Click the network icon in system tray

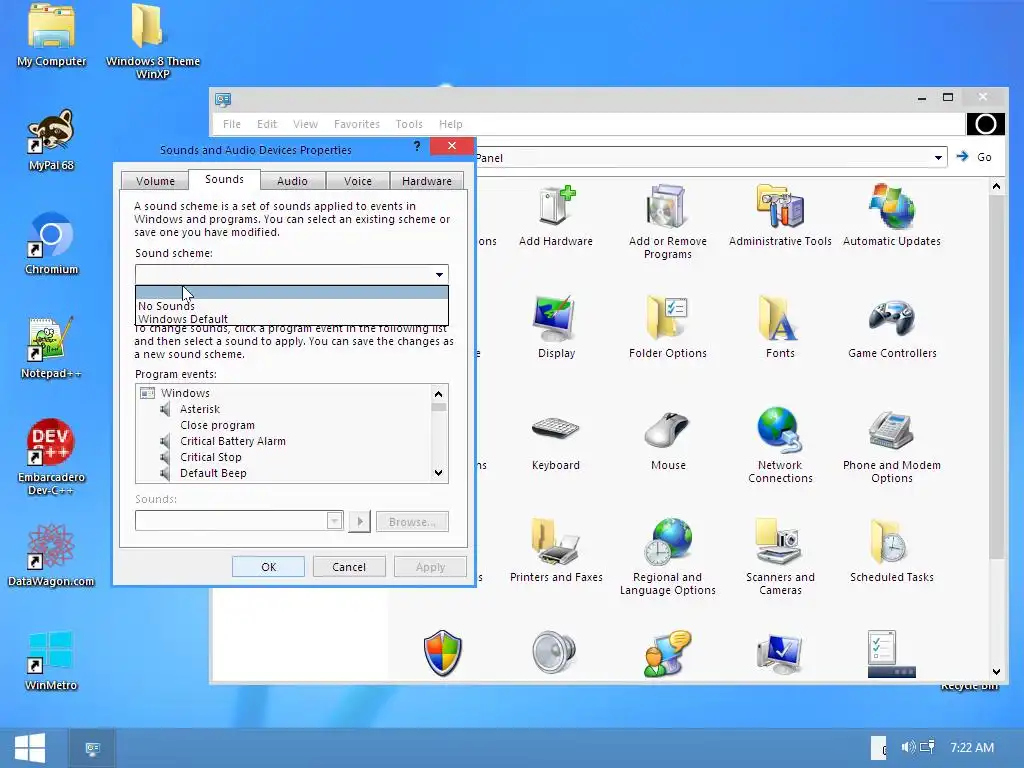[927, 746]
